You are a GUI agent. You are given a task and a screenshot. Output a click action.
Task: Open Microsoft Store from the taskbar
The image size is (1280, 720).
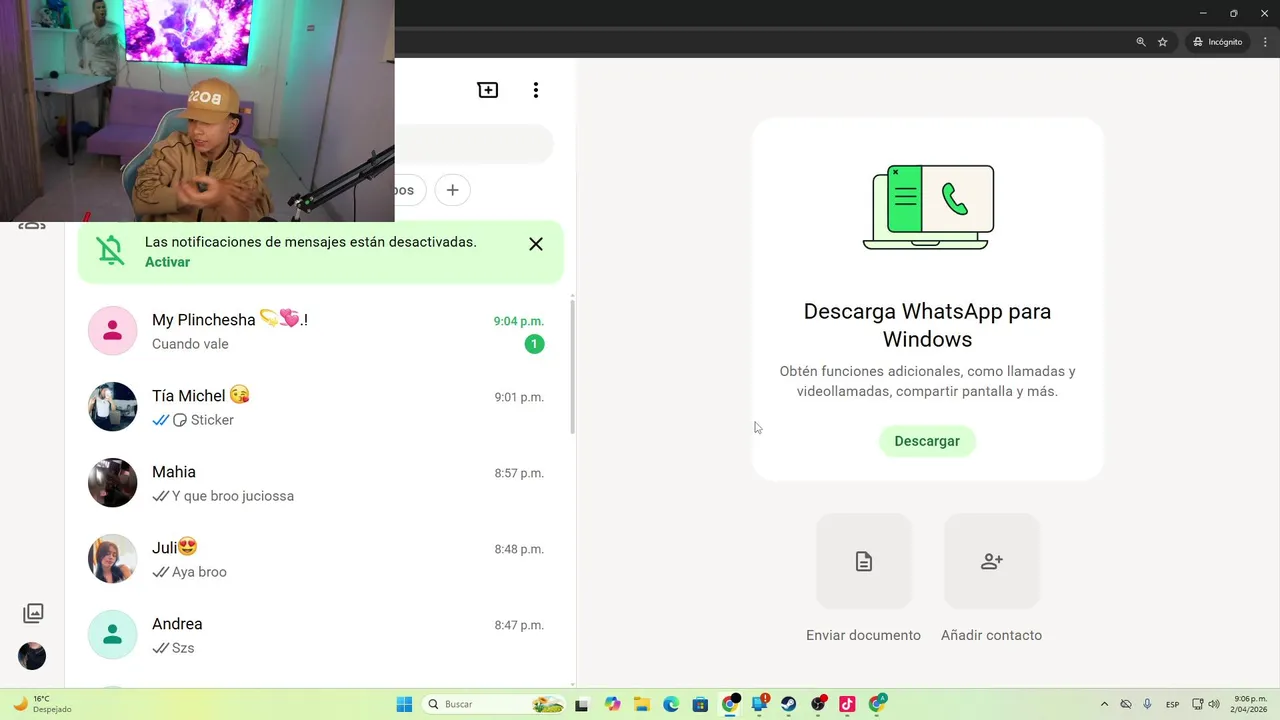700,704
